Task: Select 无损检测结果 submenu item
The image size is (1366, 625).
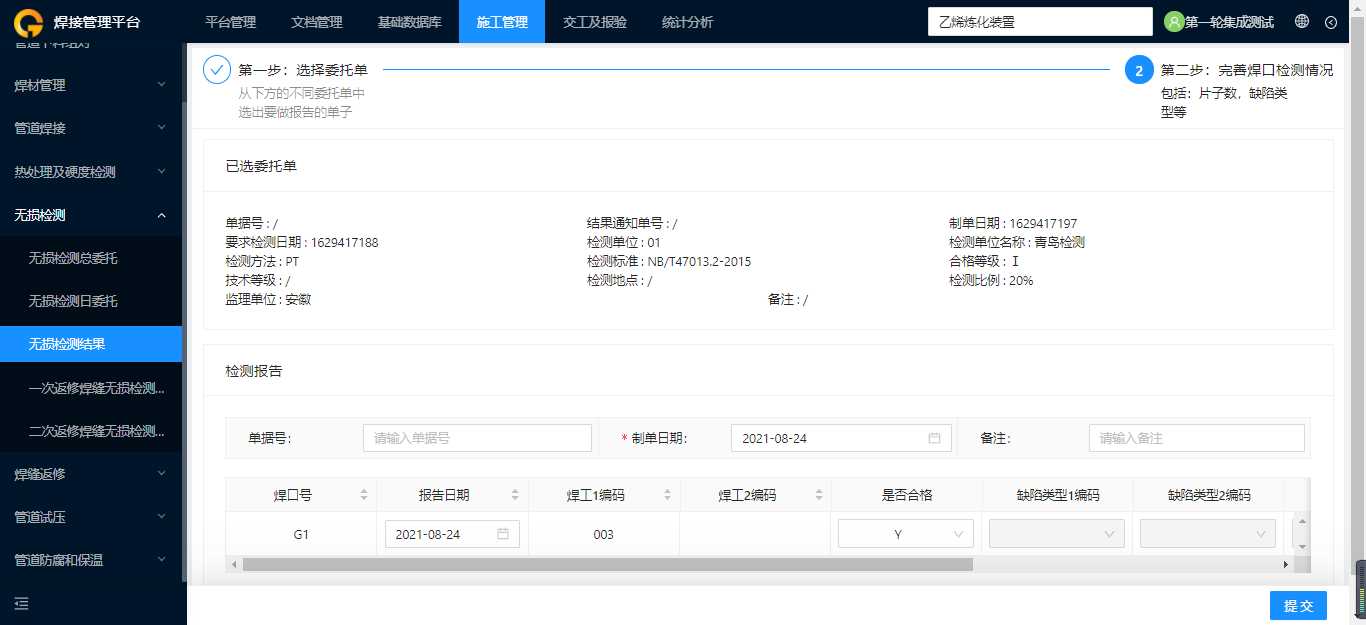Action: [91, 344]
